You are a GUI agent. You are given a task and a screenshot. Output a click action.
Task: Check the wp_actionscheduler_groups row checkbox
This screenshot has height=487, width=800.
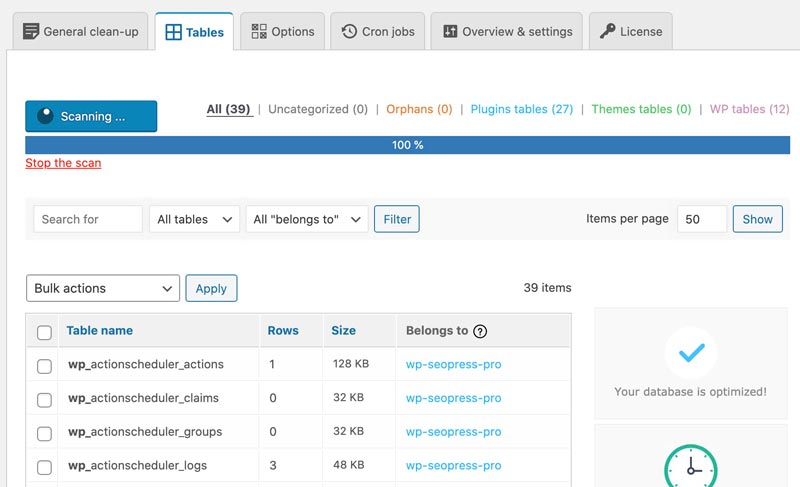[44, 433]
